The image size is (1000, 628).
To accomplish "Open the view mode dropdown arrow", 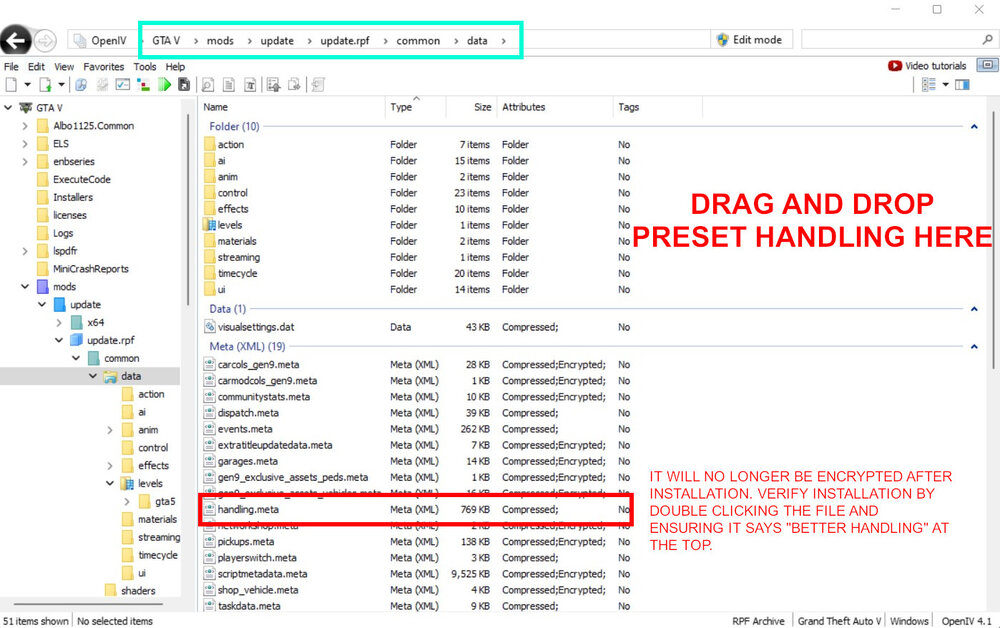I will (x=945, y=84).
